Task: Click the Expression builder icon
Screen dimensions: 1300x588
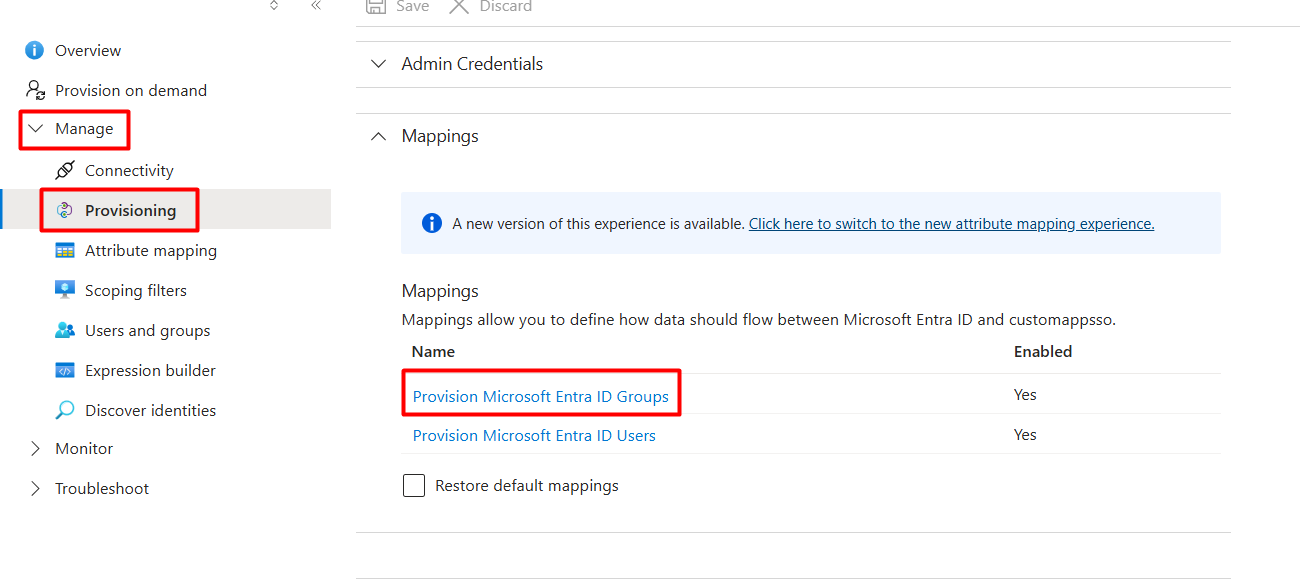Action: tap(65, 370)
